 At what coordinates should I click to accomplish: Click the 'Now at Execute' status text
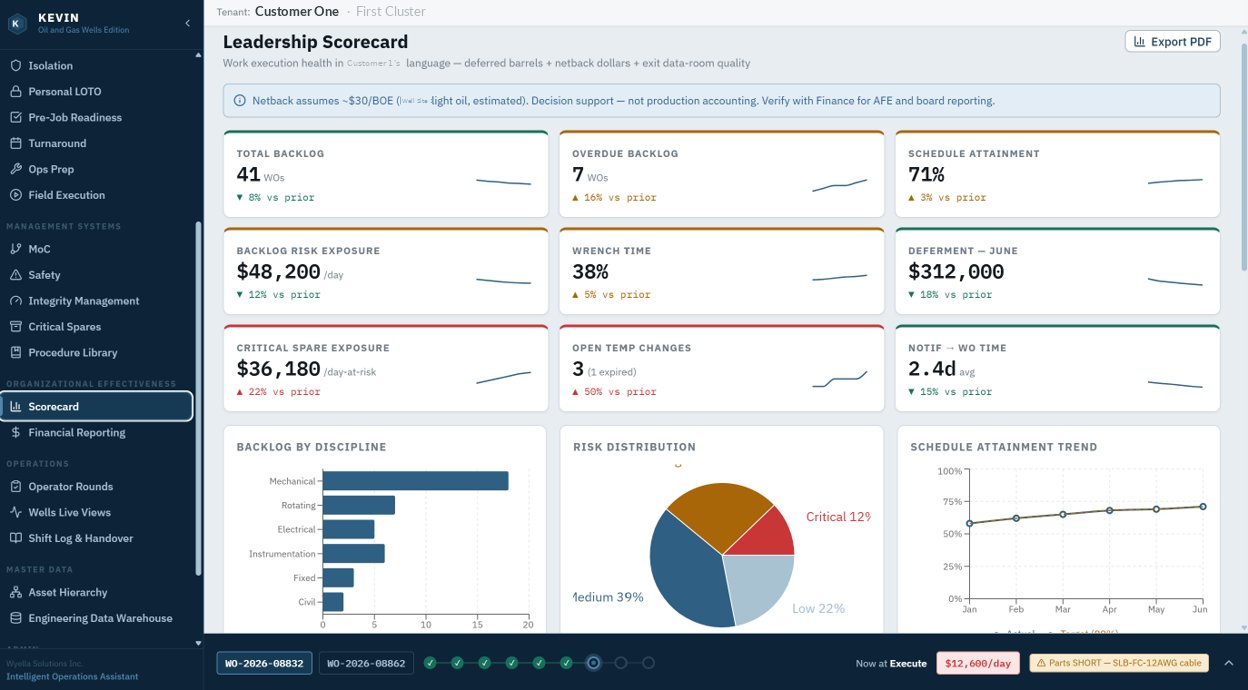pos(891,663)
